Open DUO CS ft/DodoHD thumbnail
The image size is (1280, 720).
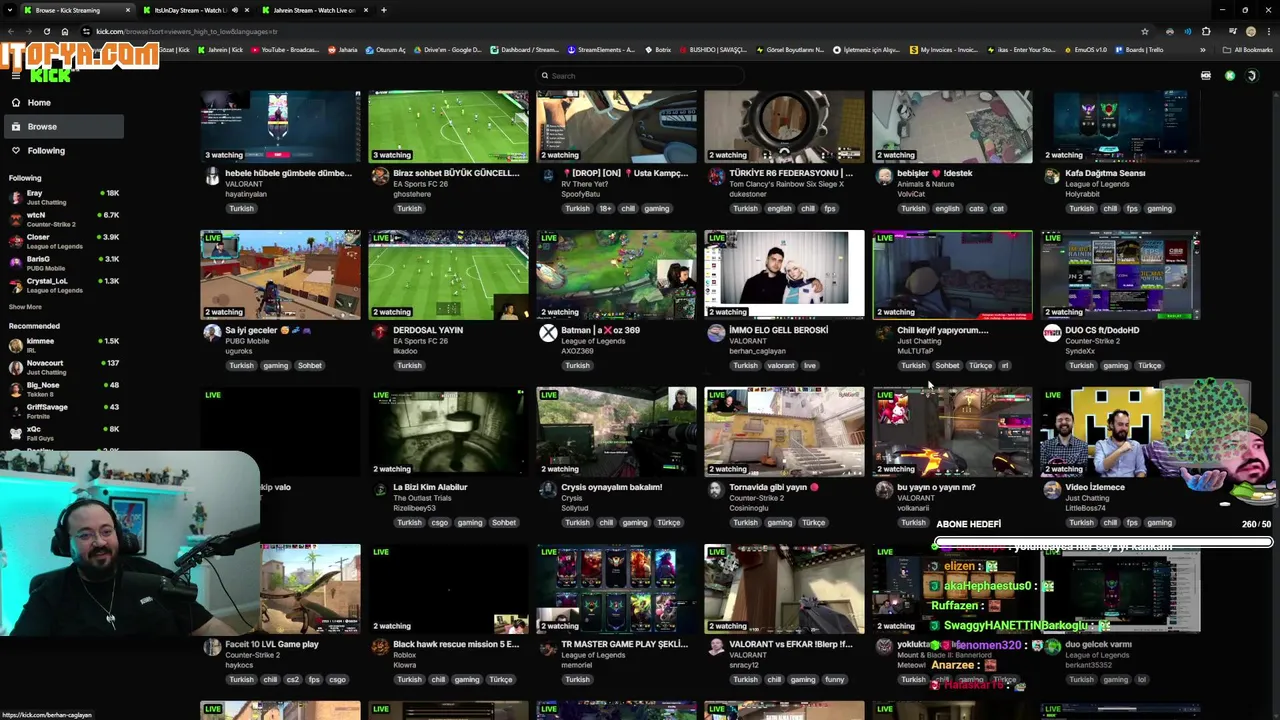(x=1120, y=275)
